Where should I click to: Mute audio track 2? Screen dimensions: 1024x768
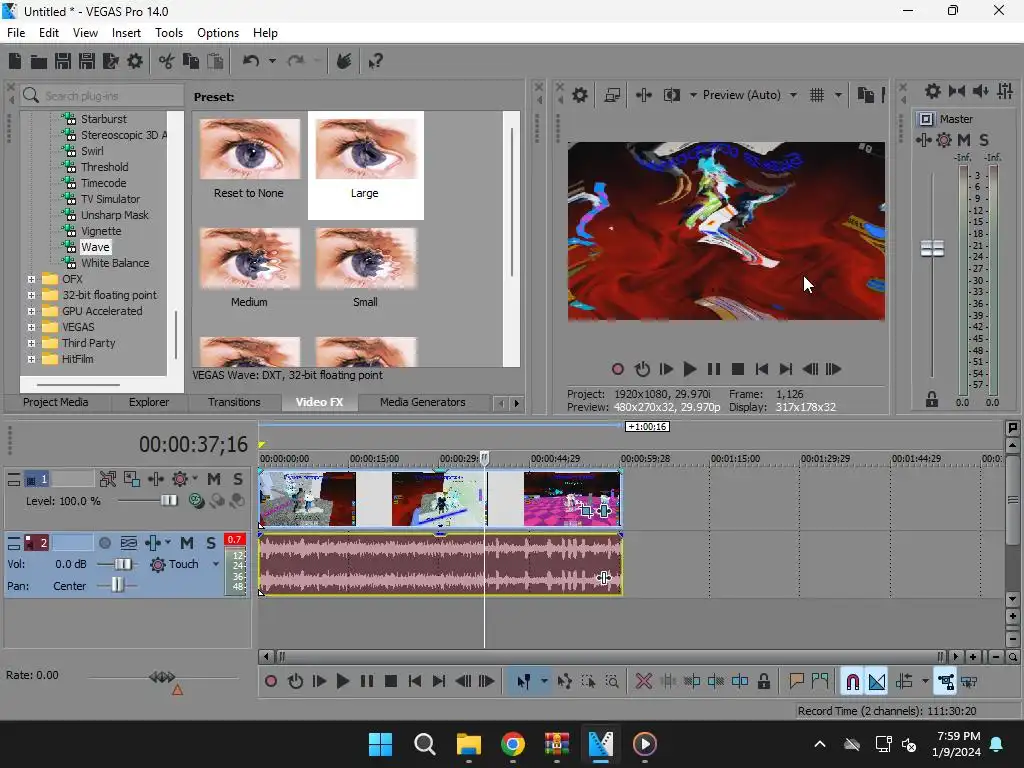(187, 543)
